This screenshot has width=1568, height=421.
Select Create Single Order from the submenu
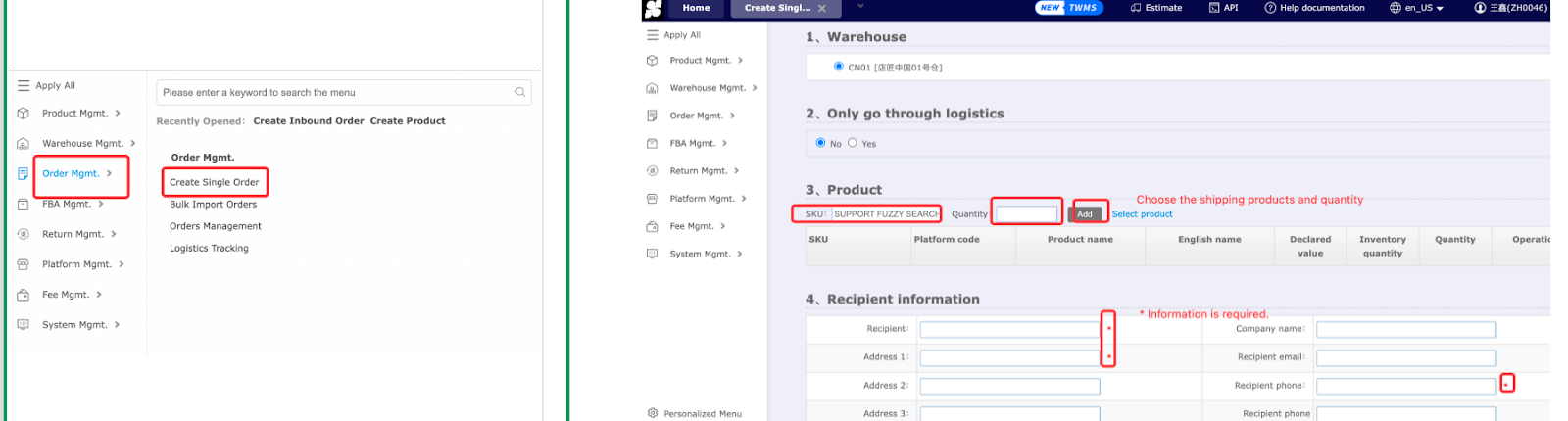point(214,182)
